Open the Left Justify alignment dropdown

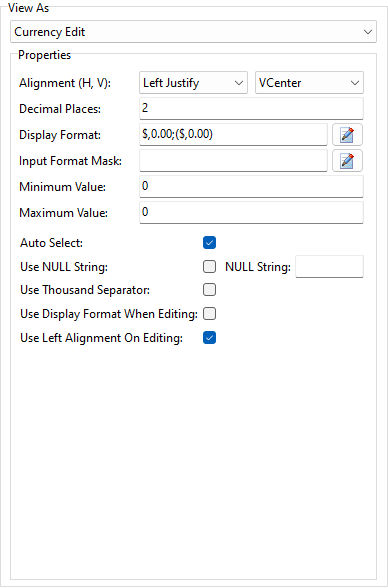coord(193,82)
